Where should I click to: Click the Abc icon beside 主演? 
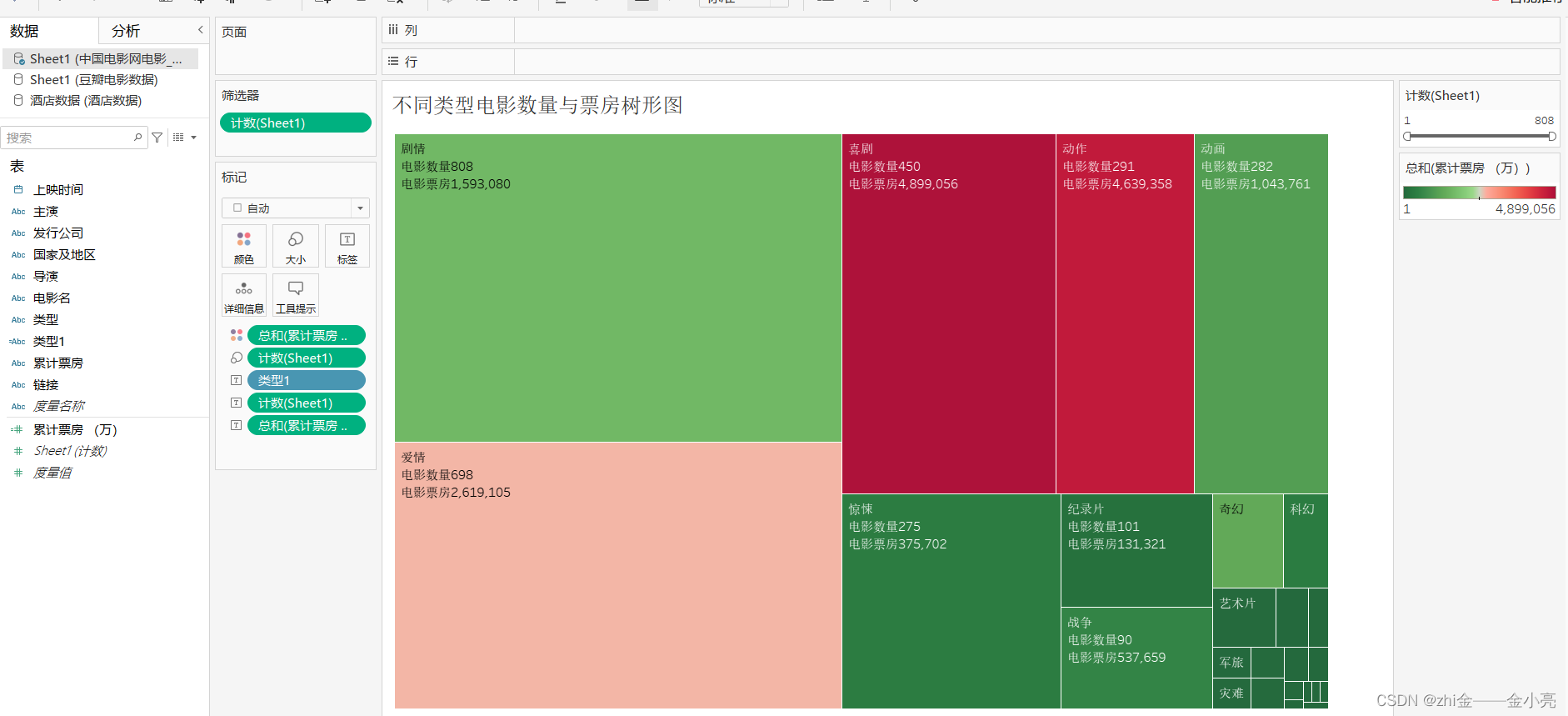pos(18,212)
